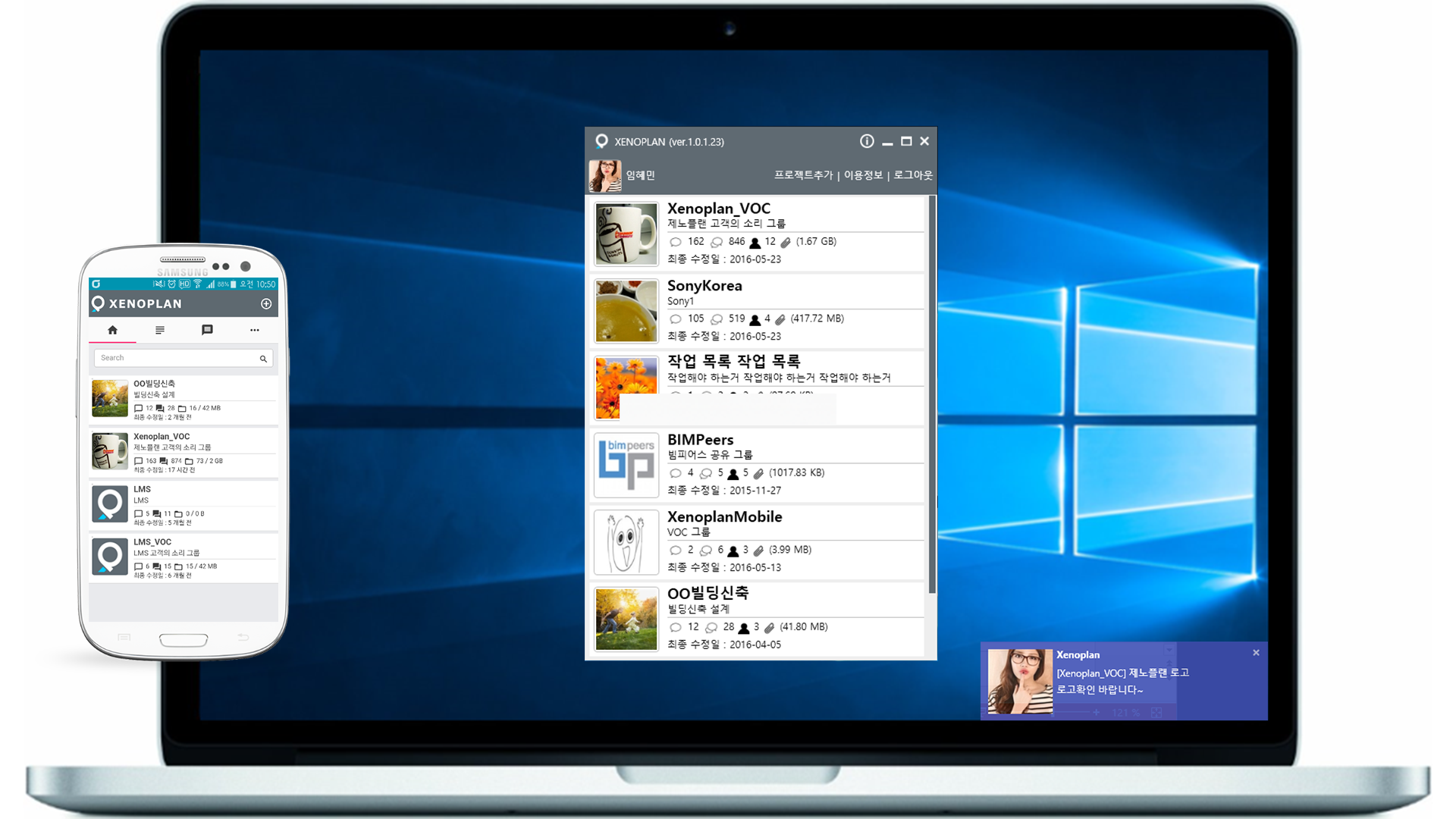Select the OO빌딩신축 thumbnail in desktop window
Screen dimensions: 1456x819
coord(626,620)
